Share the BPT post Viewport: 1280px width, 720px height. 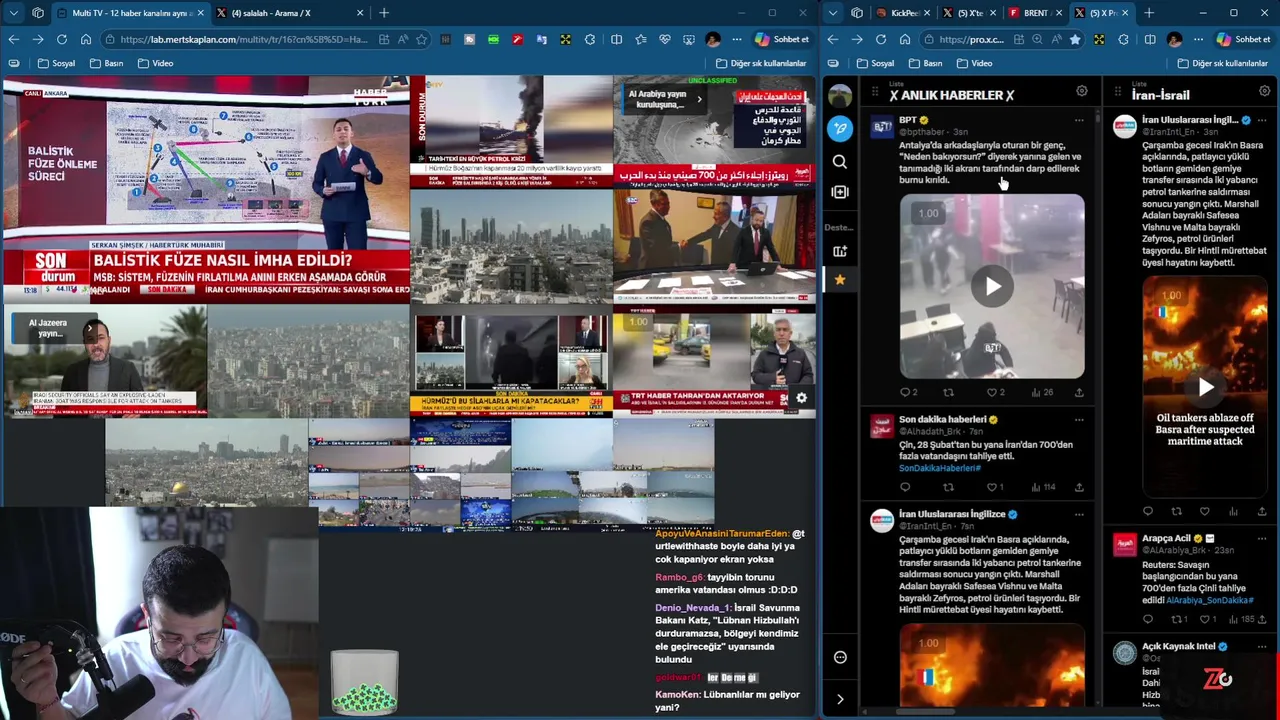1079,392
